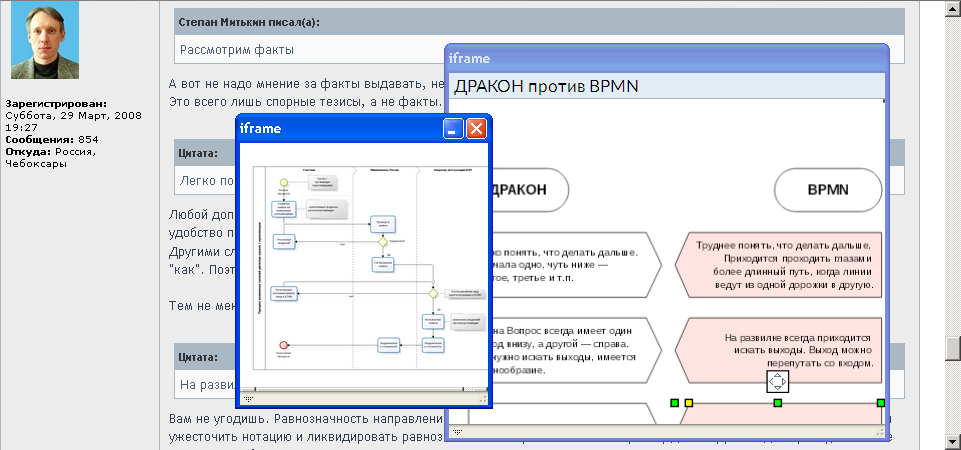The height and width of the screenshot is (450, 961).
Task: Minimize the small iframe window
Action: pos(454,128)
